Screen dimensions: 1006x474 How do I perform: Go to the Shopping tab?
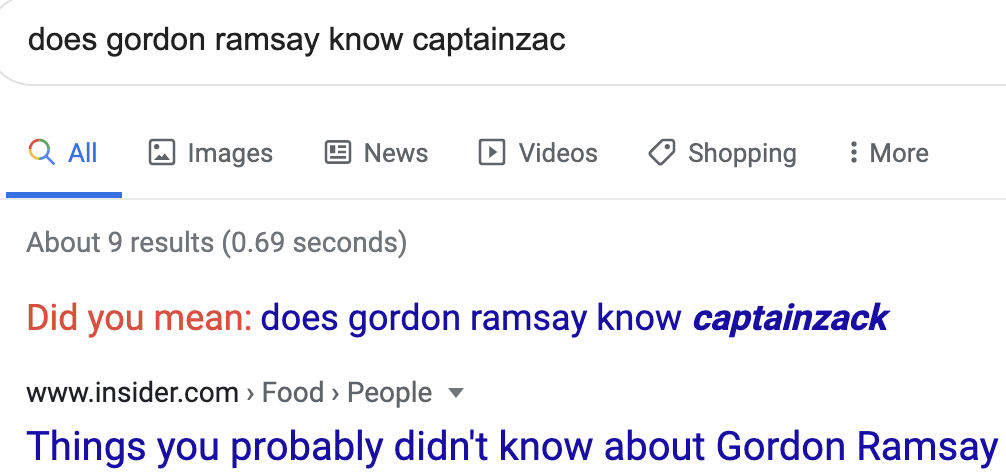coord(722,153)
